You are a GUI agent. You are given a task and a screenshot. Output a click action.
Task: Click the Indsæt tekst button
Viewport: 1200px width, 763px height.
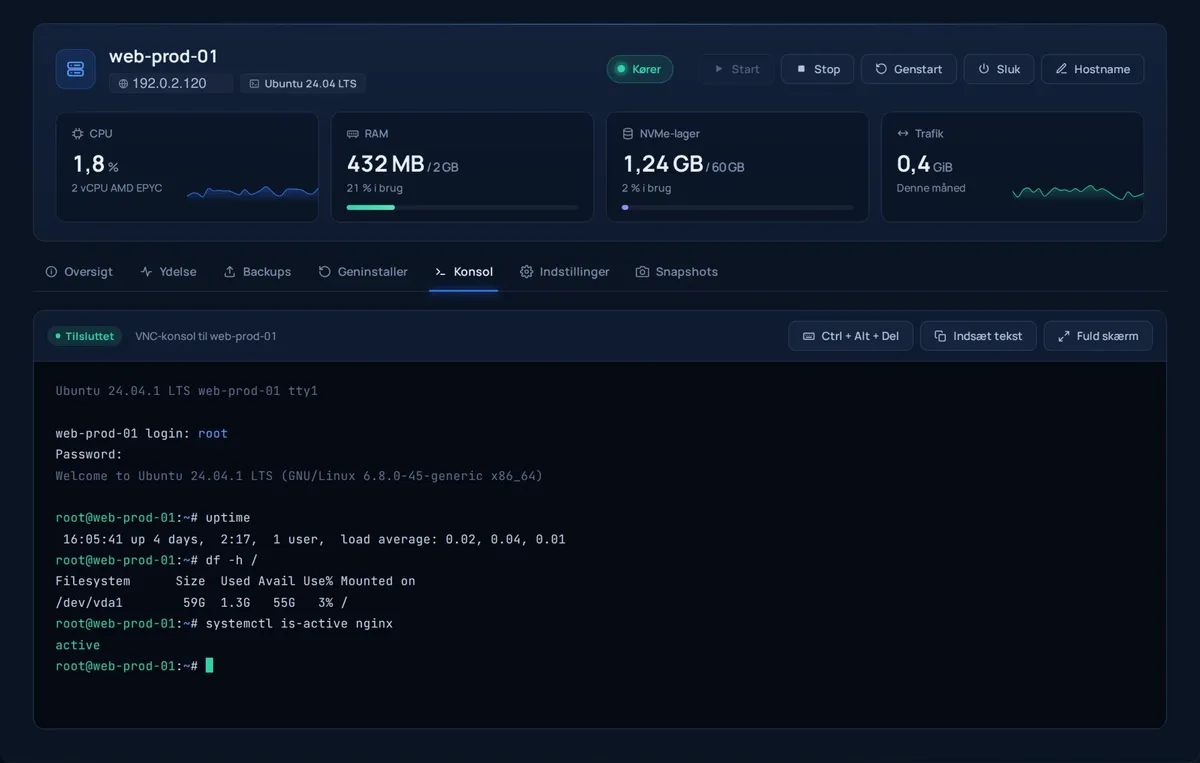coord(978,336)
